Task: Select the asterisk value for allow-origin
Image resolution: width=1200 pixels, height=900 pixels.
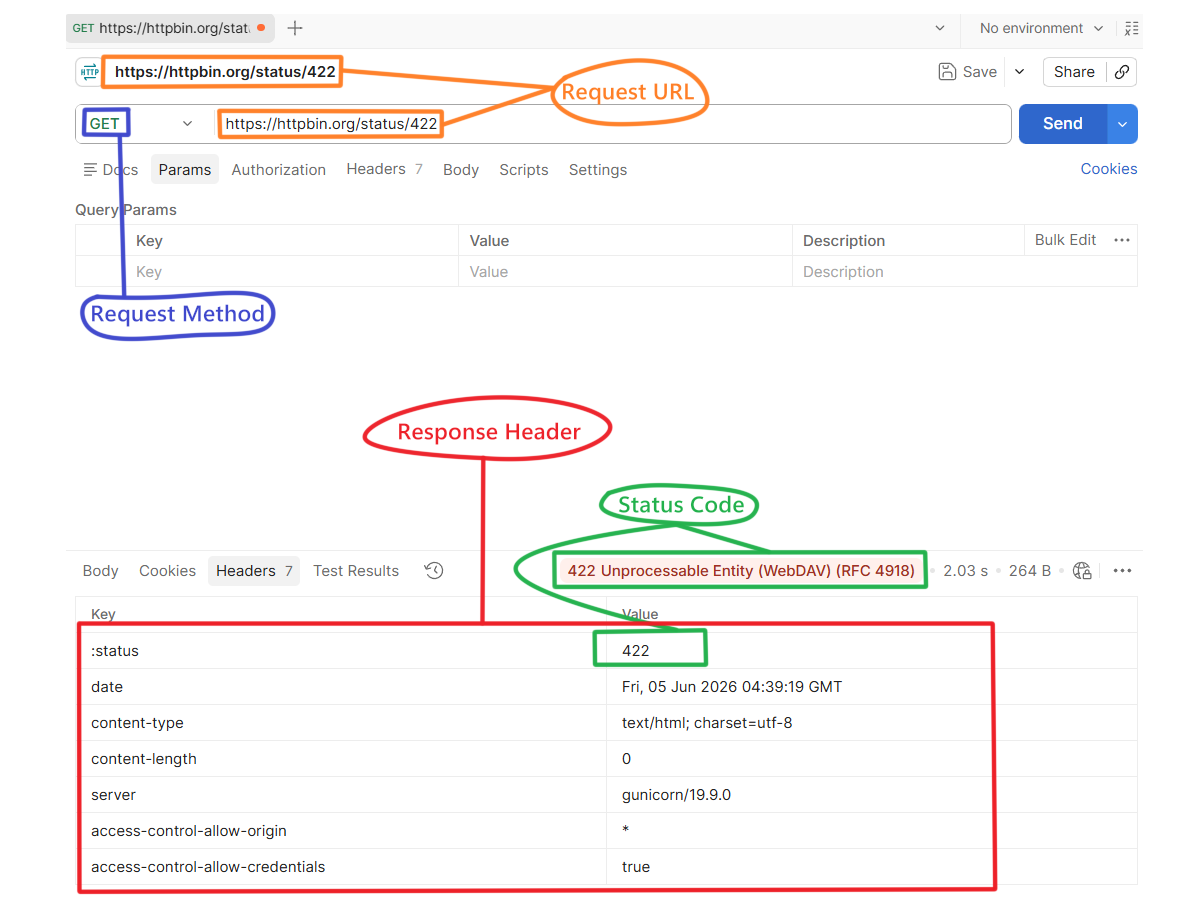Action: click(x=626, y=831)
